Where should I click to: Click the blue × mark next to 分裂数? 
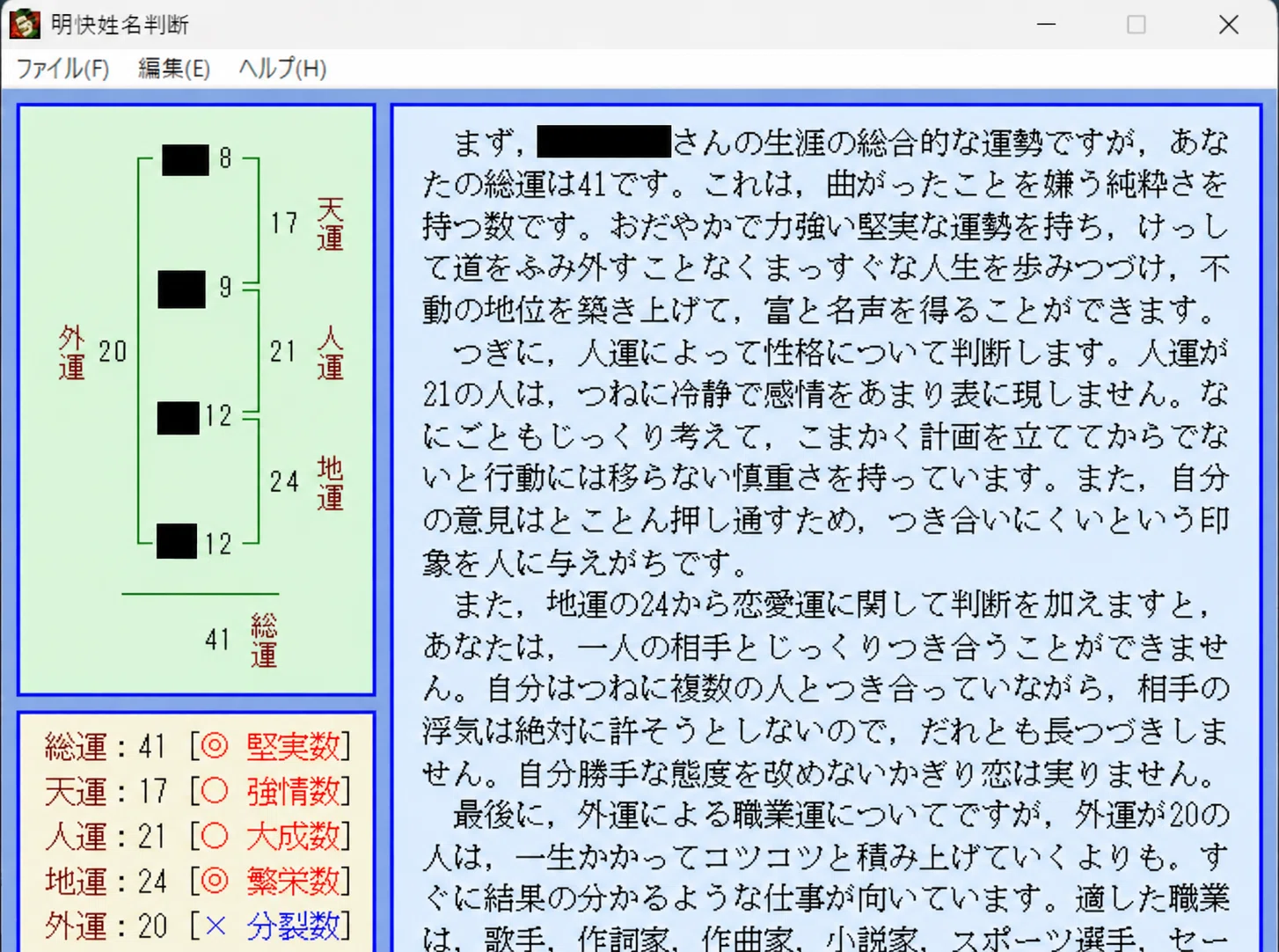tap(216, 926)
